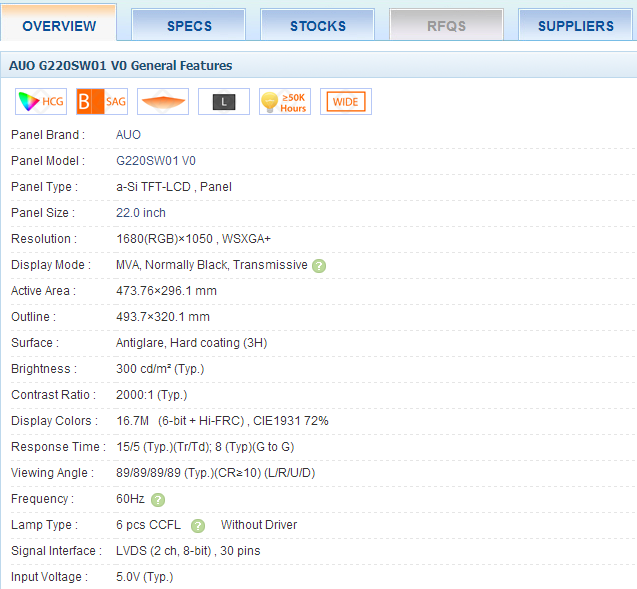Click the WIDE feature icon
Image resolution: width=637 pixels, height=589 pixels.
346,102
